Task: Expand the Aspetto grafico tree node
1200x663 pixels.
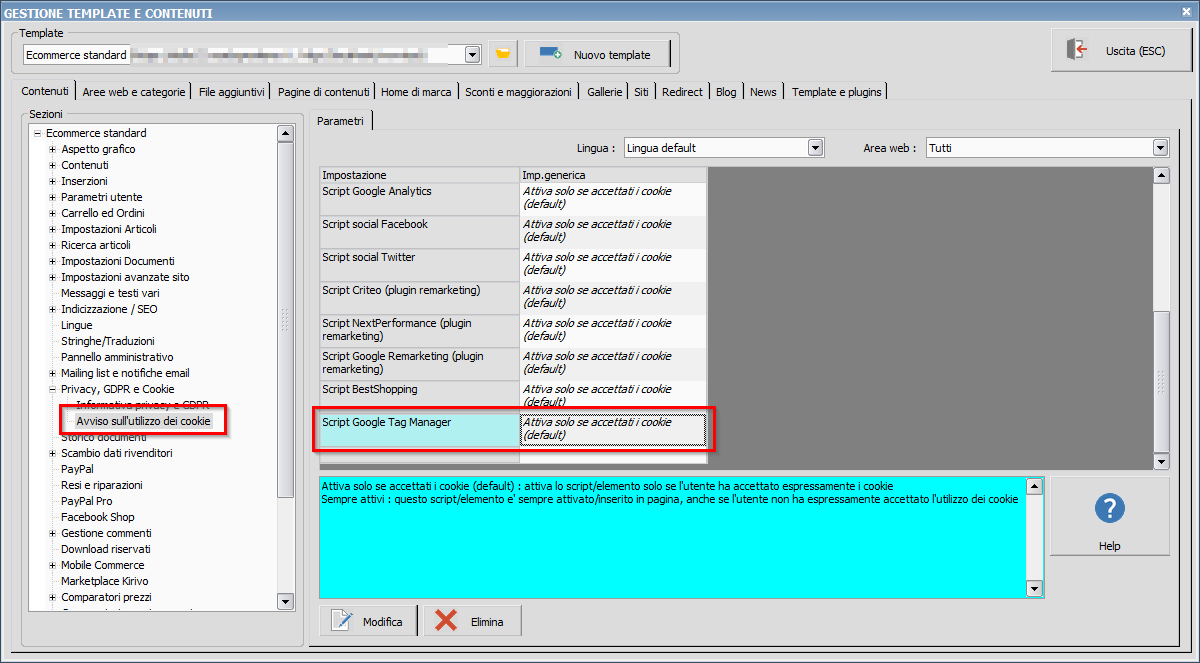Action: coord(53,149)
